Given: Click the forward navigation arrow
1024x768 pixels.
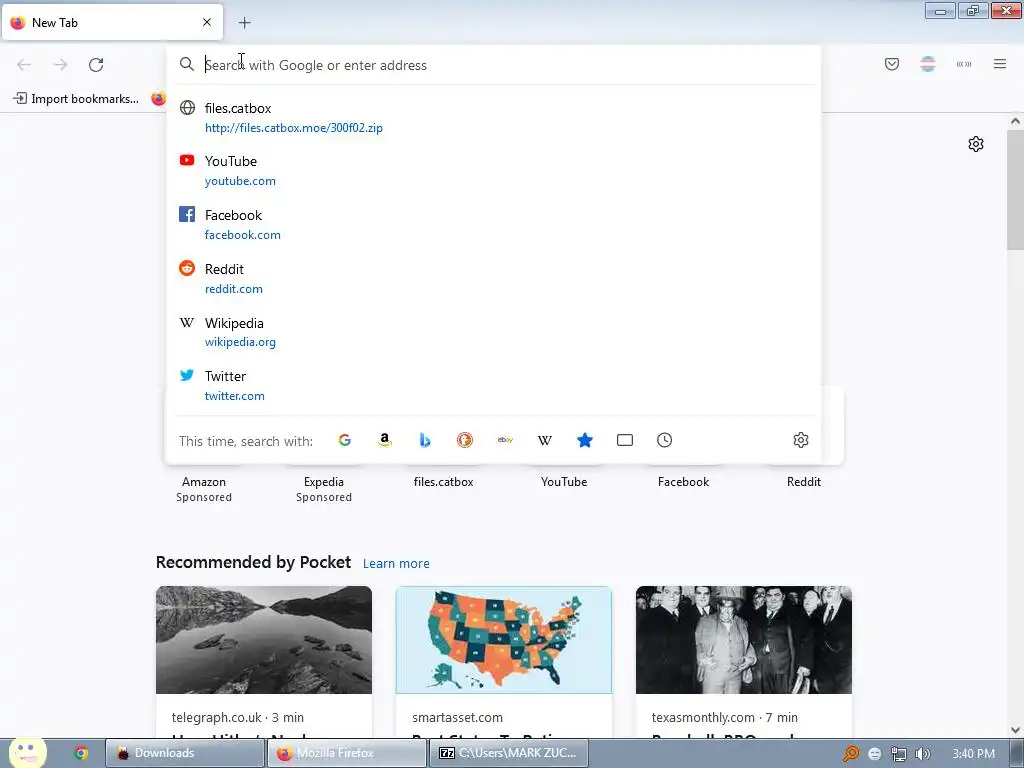Looking at the screenshot, I should click(60, 65).
